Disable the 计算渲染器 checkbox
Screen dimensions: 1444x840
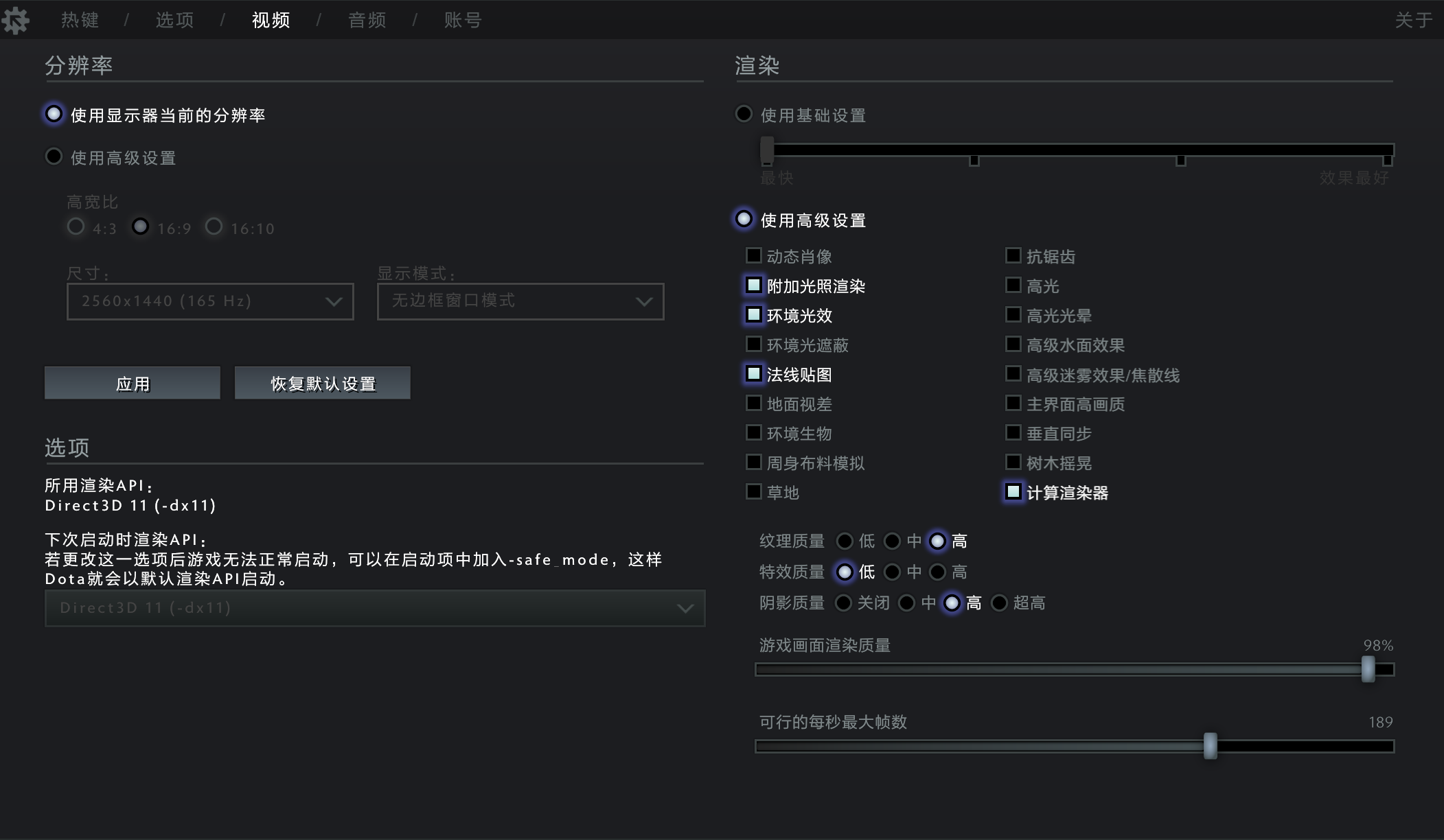point(1013,491)
